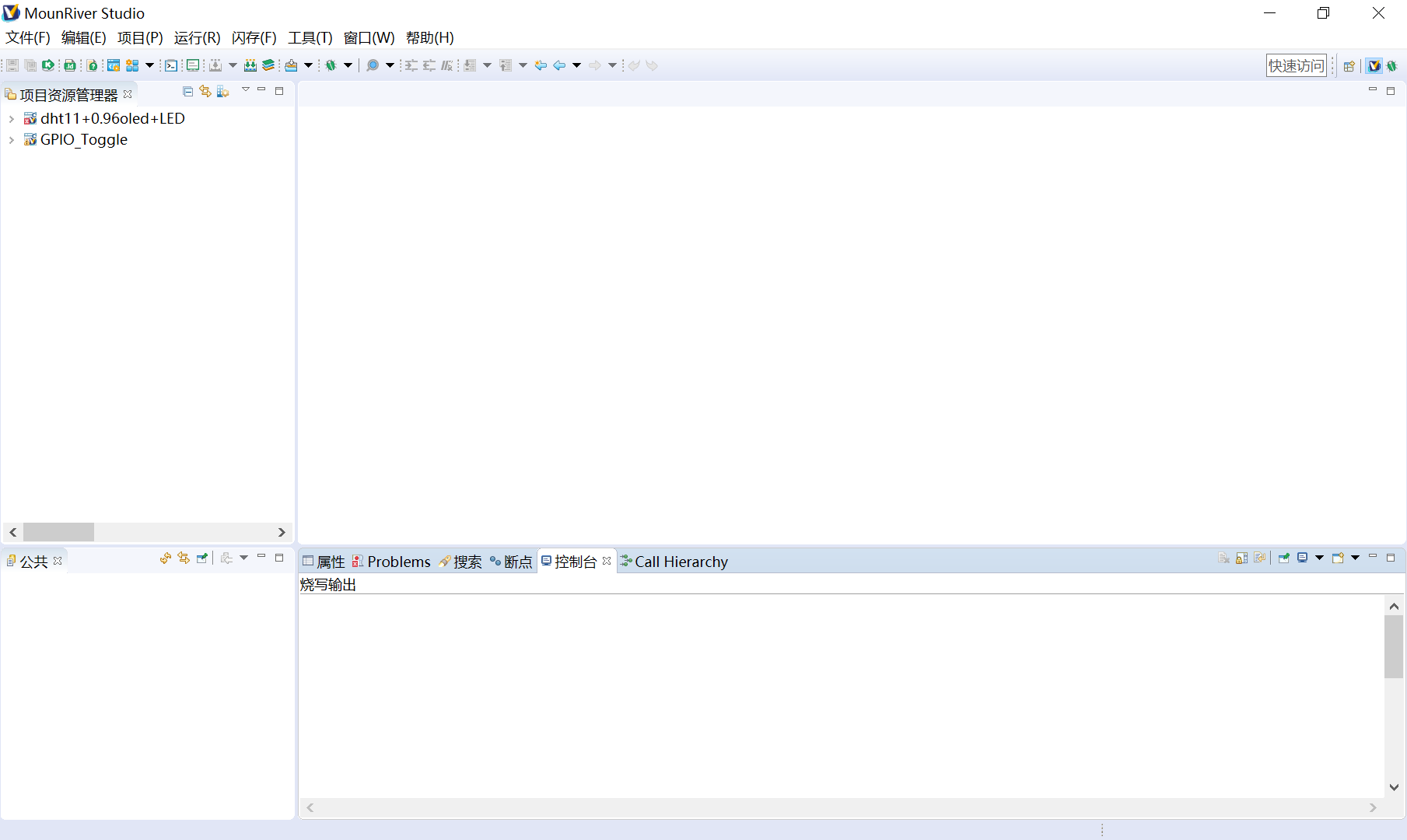This screenshot has width=1407, height=840.
Task: Click the Open Console new window icon
Action: 1339,558
